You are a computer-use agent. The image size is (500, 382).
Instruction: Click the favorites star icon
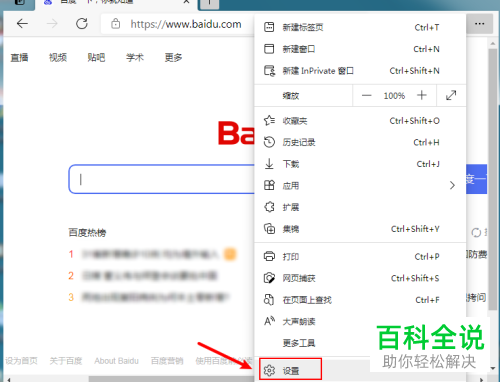[x=269, y=120]
